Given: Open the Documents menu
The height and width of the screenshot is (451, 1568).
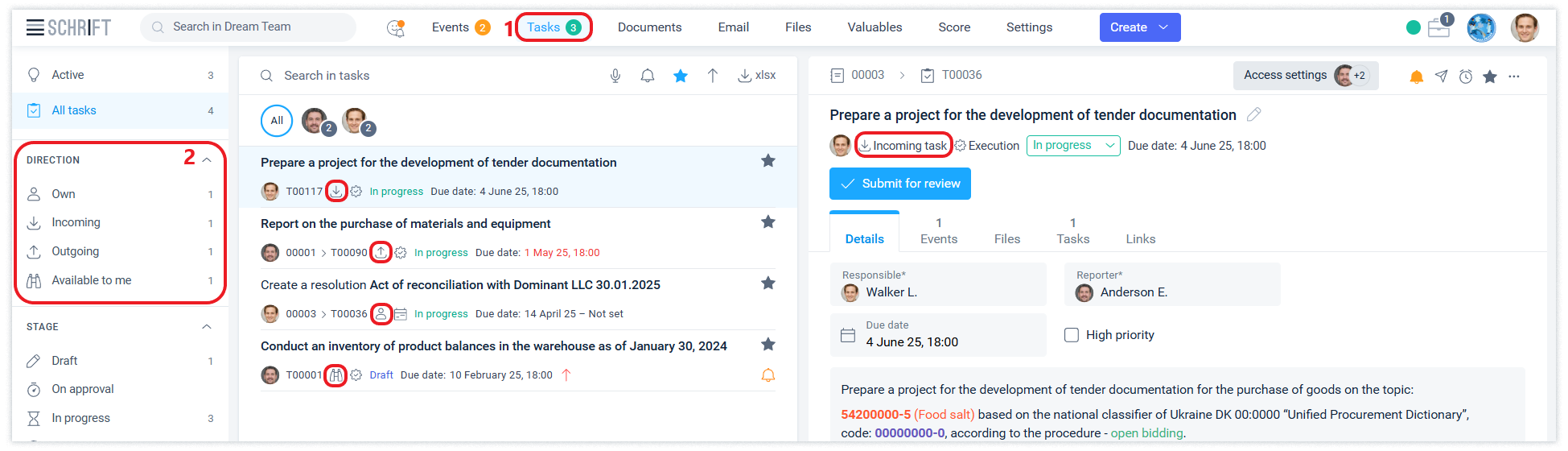Looking at the screenshot, I should pyautogui.click(x=649, y=27).
